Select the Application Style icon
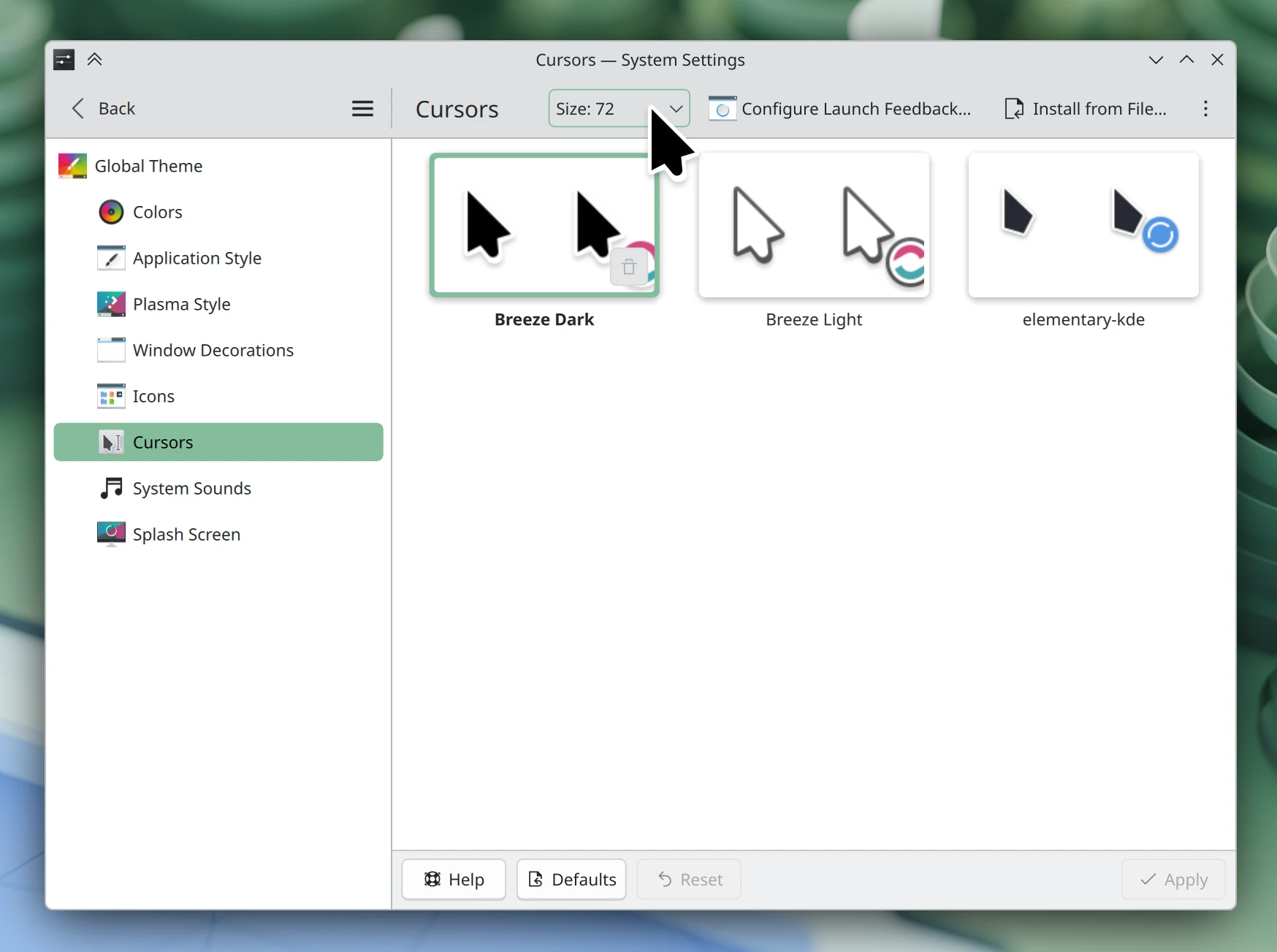The height and width of the screenshot is (952, 1277). tap(111, 258)
